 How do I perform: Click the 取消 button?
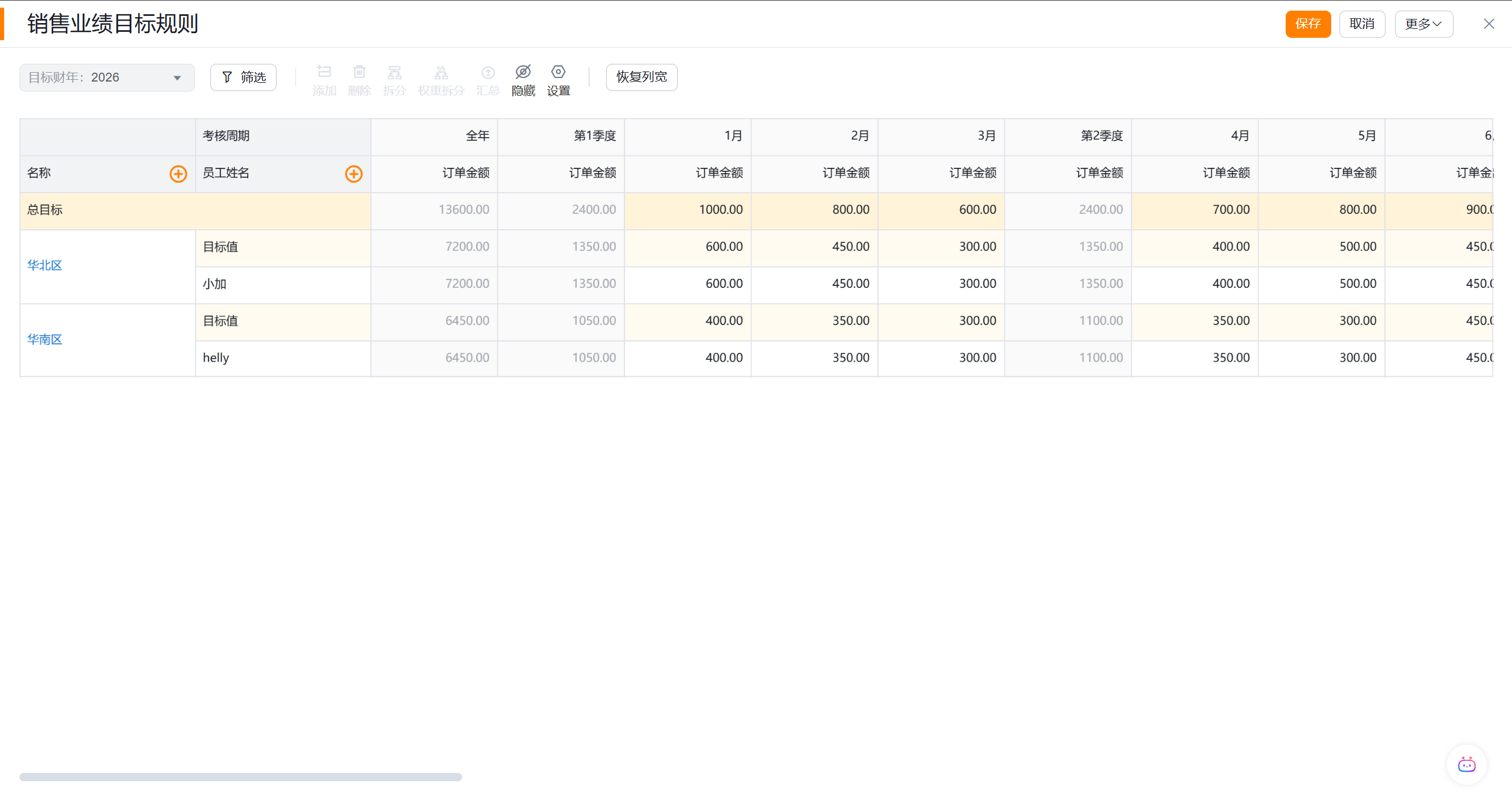pyautogui.click(x=1361, y=24)
